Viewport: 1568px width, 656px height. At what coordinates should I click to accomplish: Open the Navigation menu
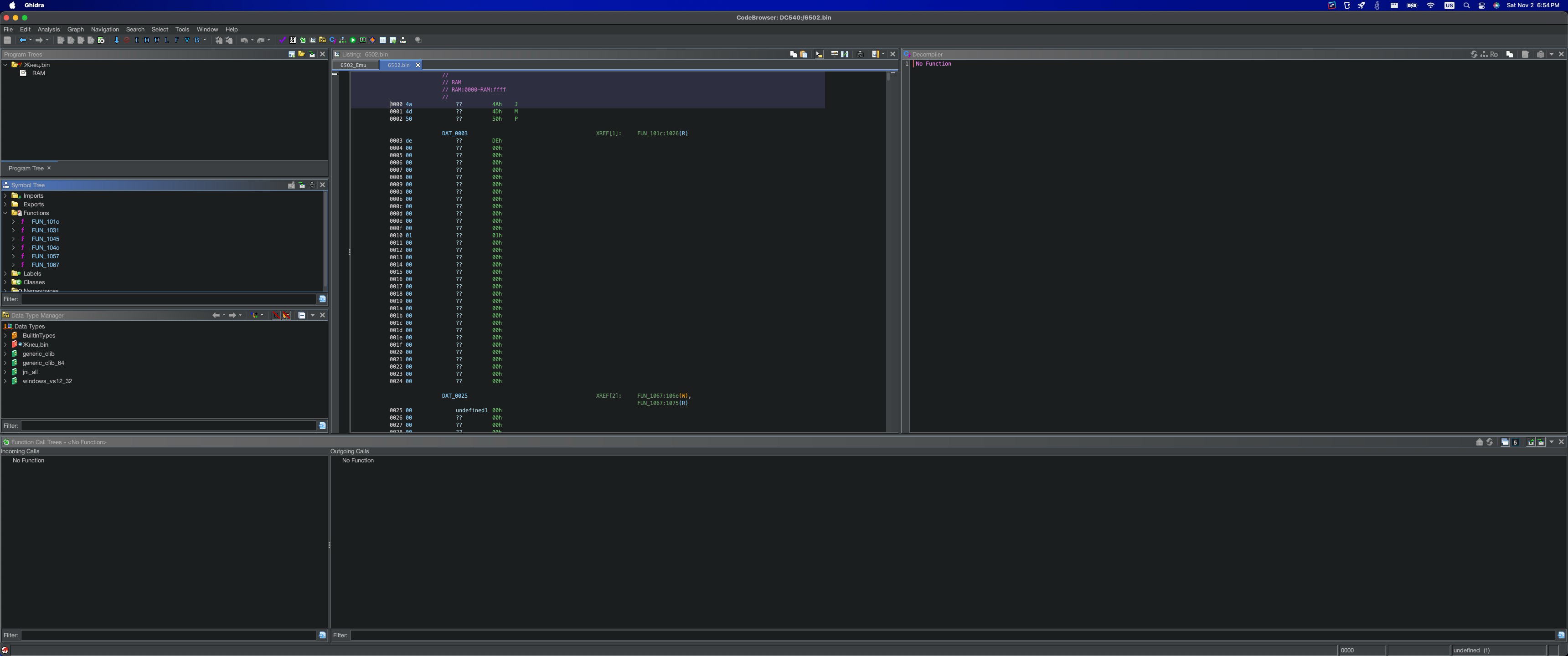pos(105,29)
